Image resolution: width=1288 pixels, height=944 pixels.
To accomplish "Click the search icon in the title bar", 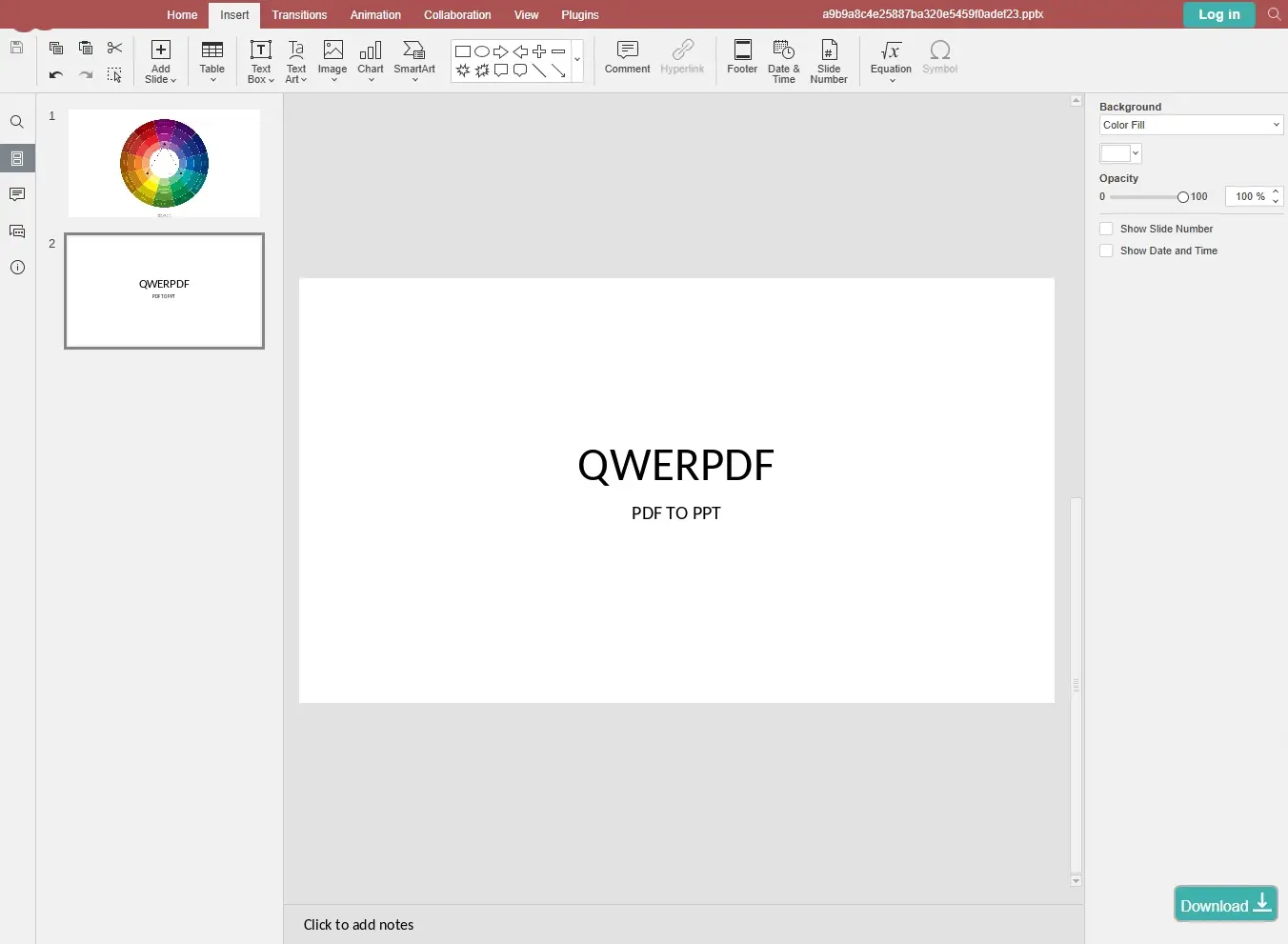I will [x=1274, y=14].
